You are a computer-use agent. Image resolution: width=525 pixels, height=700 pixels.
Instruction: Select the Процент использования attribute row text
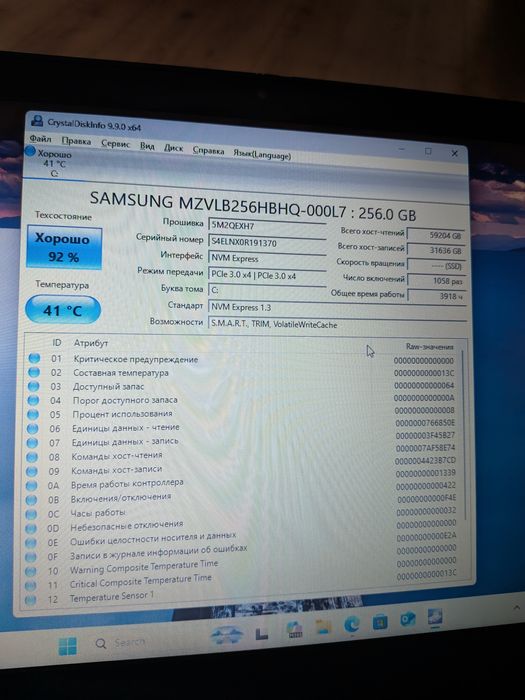click(x=122, y=414)
